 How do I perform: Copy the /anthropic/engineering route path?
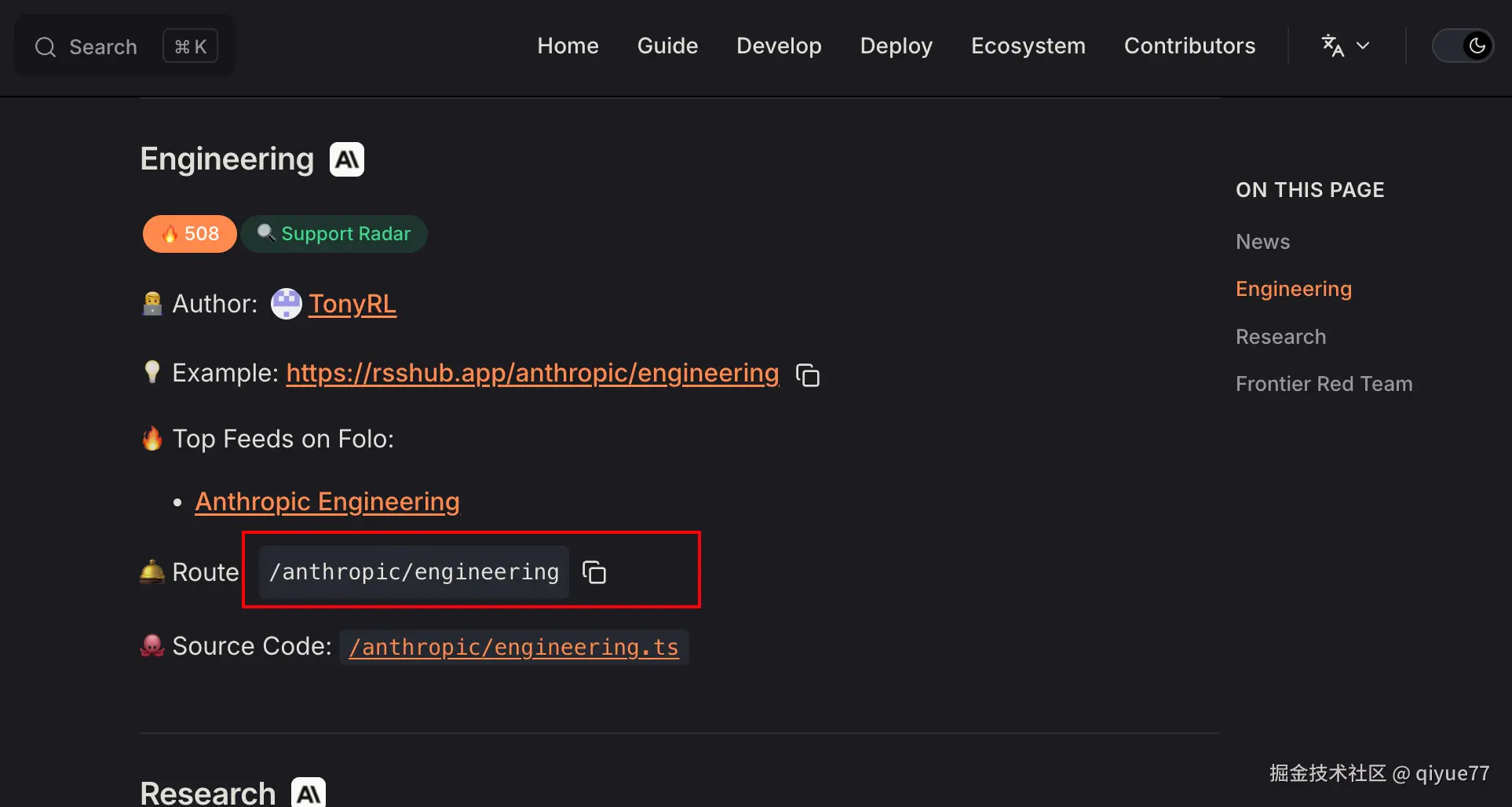tap(594, 572)
